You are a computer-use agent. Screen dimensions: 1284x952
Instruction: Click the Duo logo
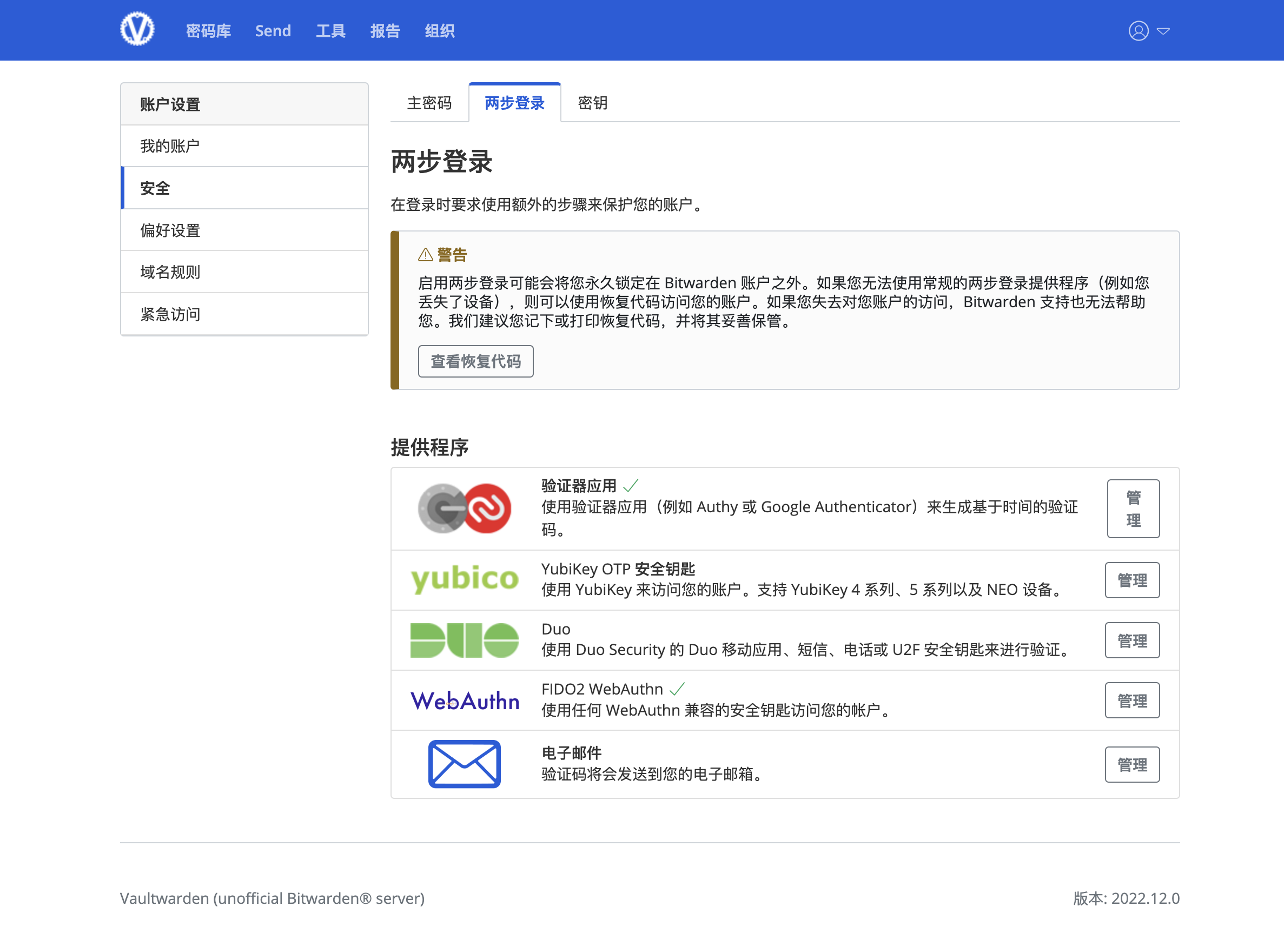pyautogui.click(x=465, y=640)
